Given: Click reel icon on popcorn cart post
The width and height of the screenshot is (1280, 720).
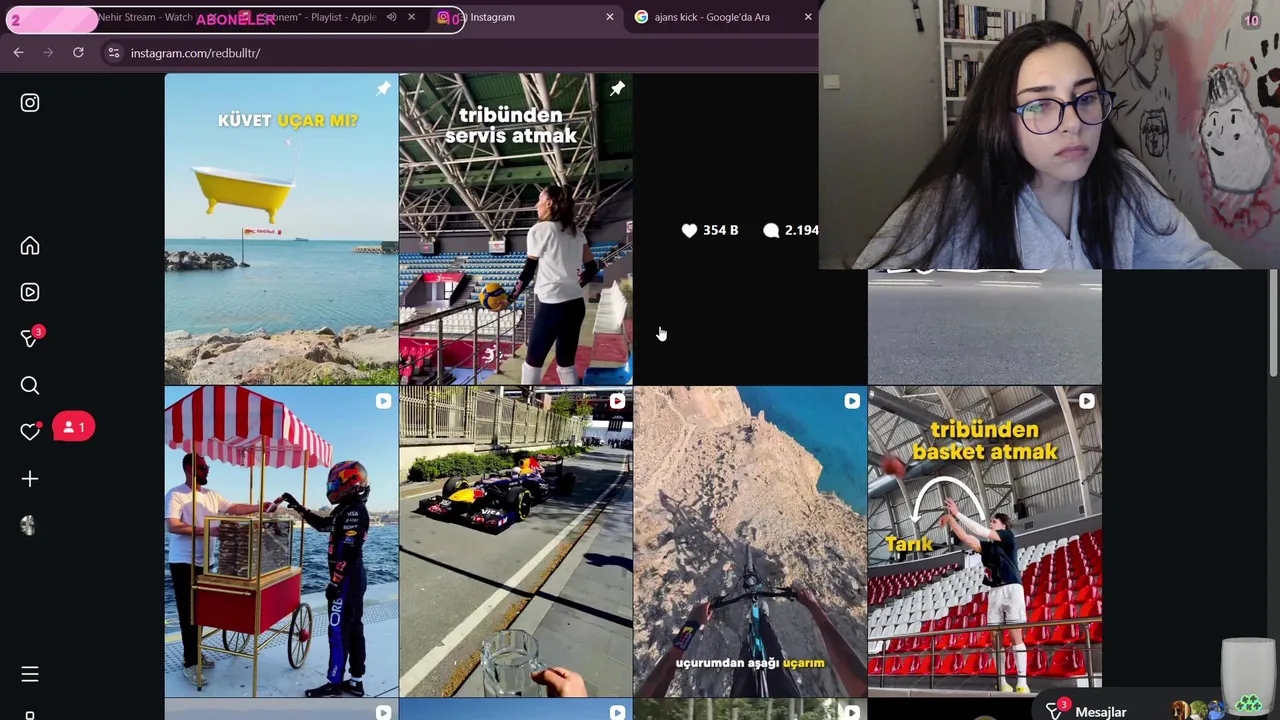Looking at the screenshot, I should [383, 402].
